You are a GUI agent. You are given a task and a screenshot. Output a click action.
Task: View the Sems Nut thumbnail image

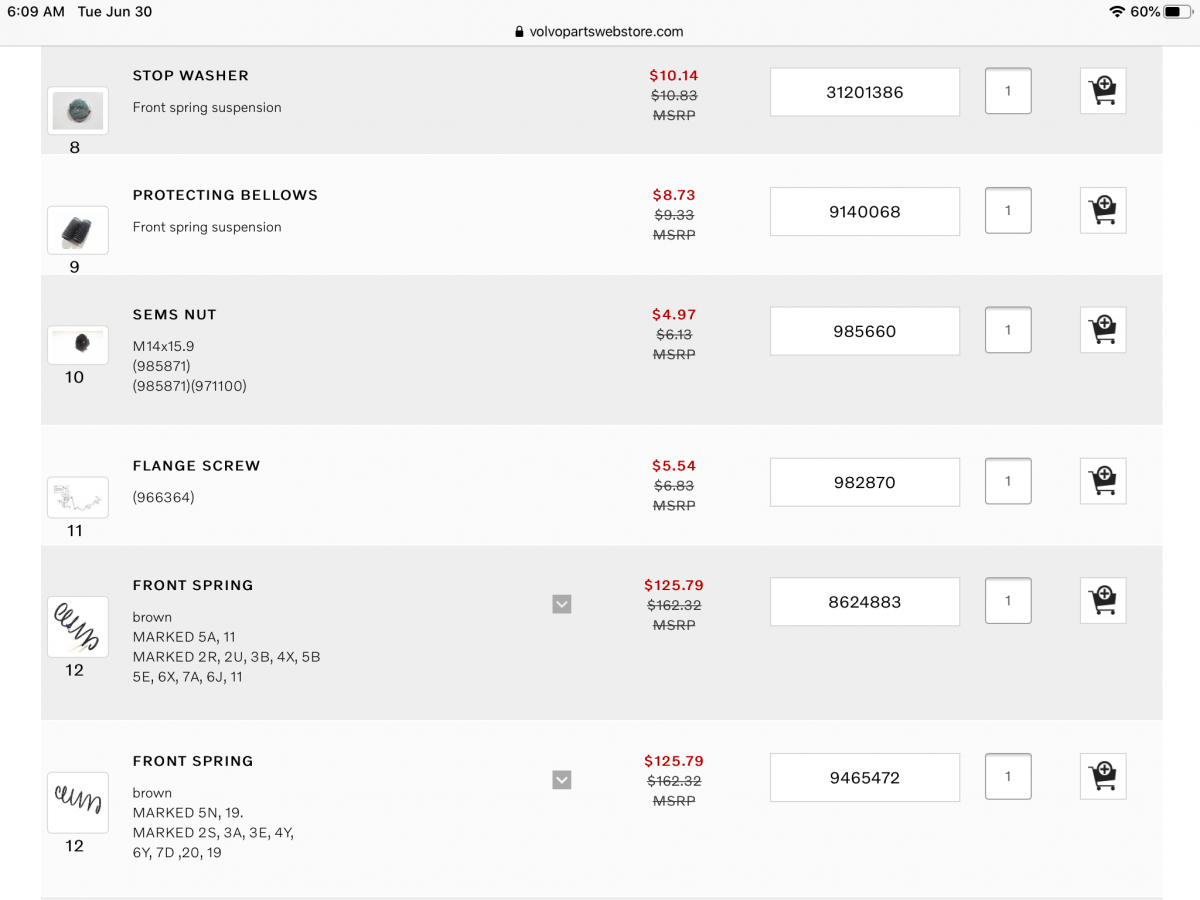78,345
